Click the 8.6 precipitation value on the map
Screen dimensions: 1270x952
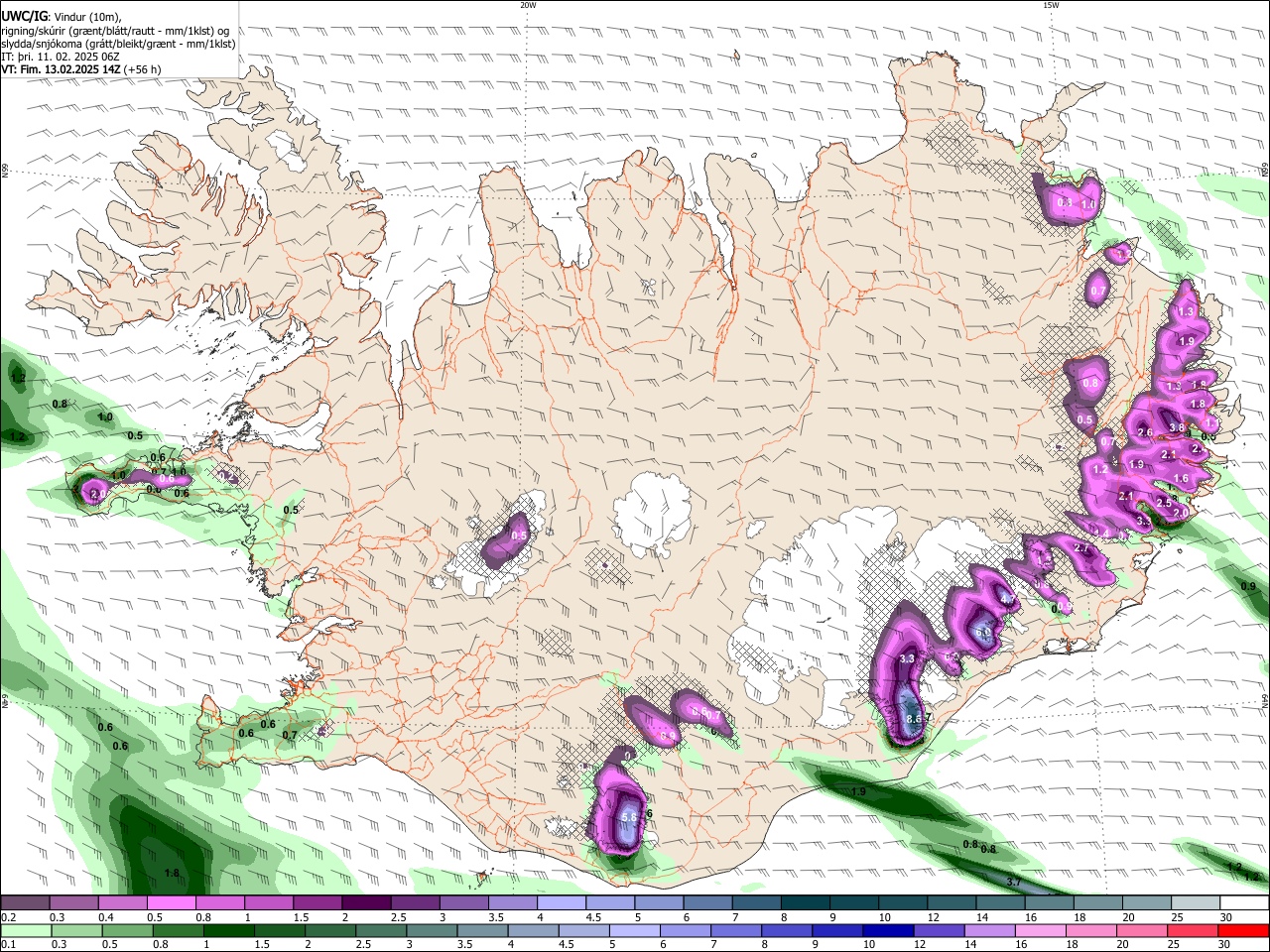915,718
